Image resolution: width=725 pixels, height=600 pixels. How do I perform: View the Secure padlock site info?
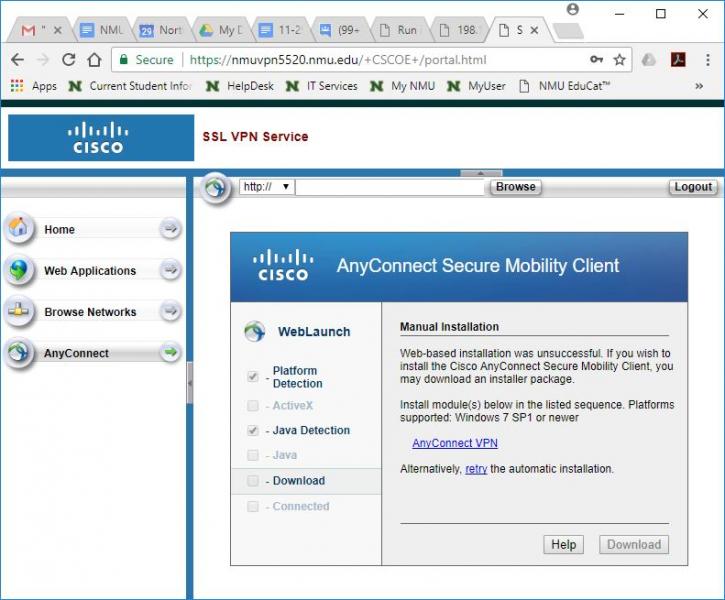146,60
